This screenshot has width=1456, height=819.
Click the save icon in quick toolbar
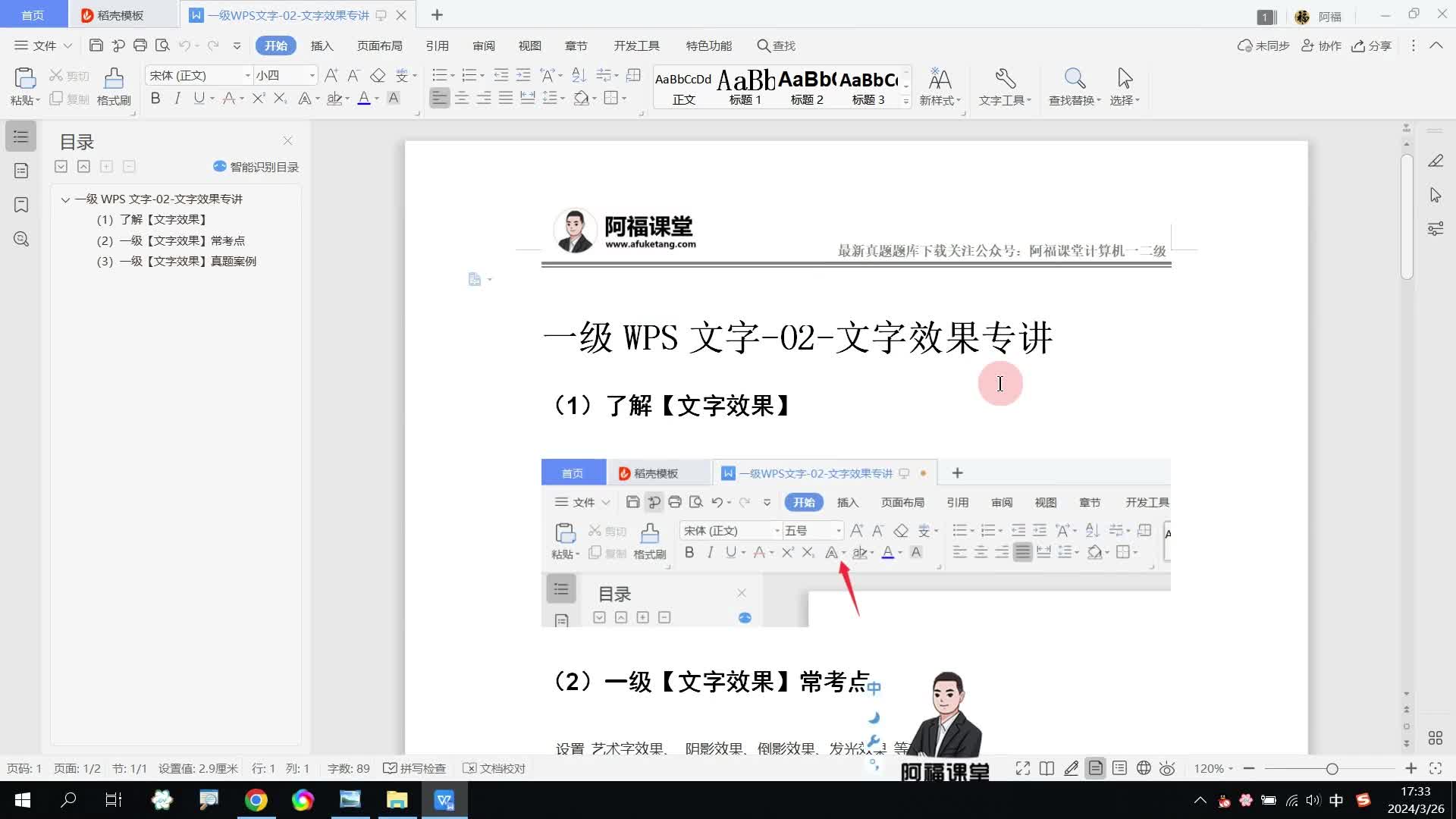(96, 45)
